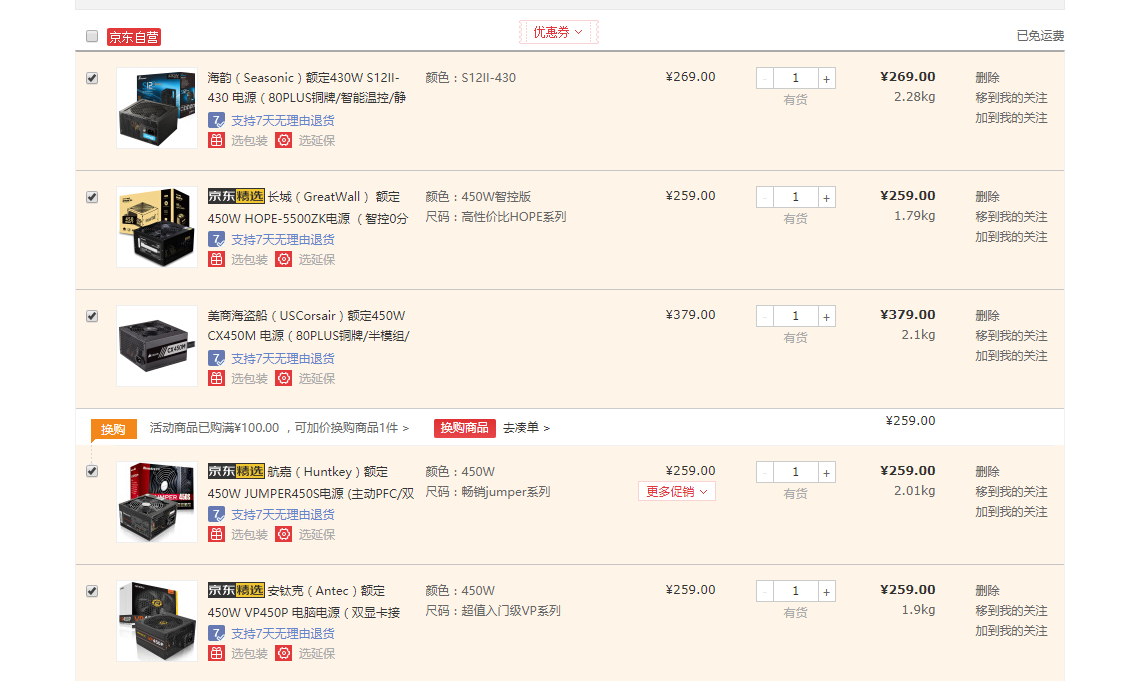Viewport: 1148px width, 681px height.
Task: Delete the GreatWall item via 删除
Action: pyautogui.click(x=987, y=197)
